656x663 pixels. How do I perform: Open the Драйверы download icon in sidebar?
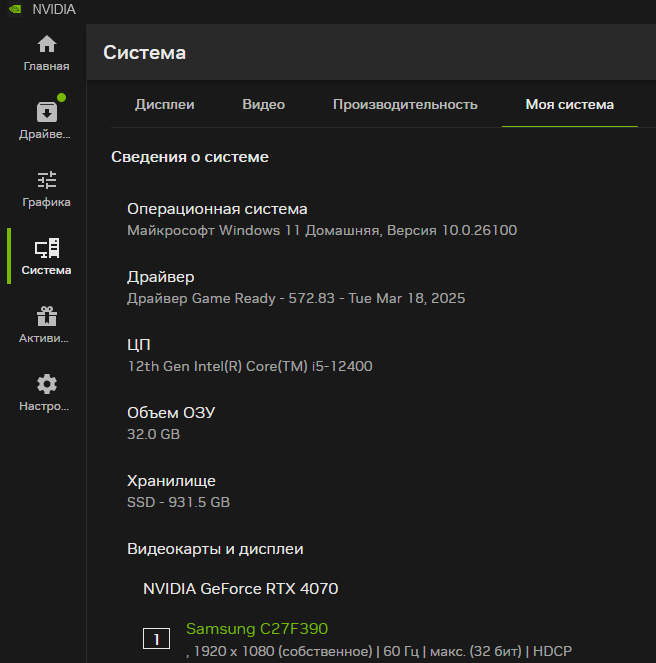coord(47,112)
